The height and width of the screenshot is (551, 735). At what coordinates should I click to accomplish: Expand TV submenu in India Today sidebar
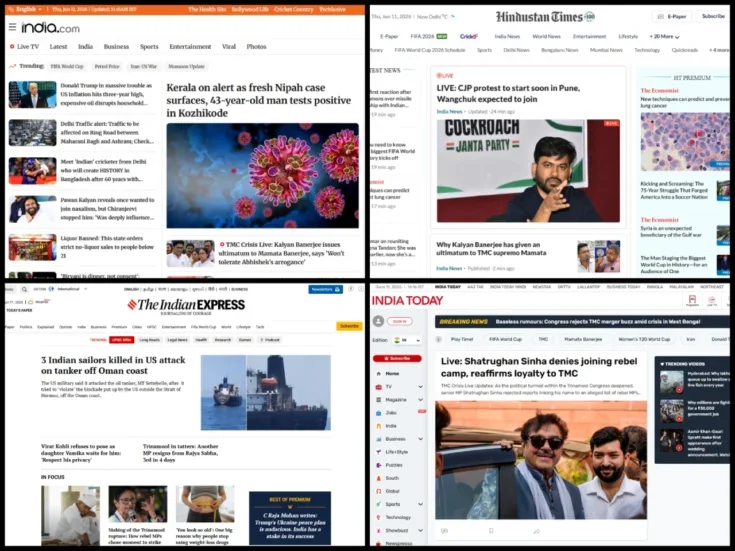pyautogui.click(x=420, y=387)
